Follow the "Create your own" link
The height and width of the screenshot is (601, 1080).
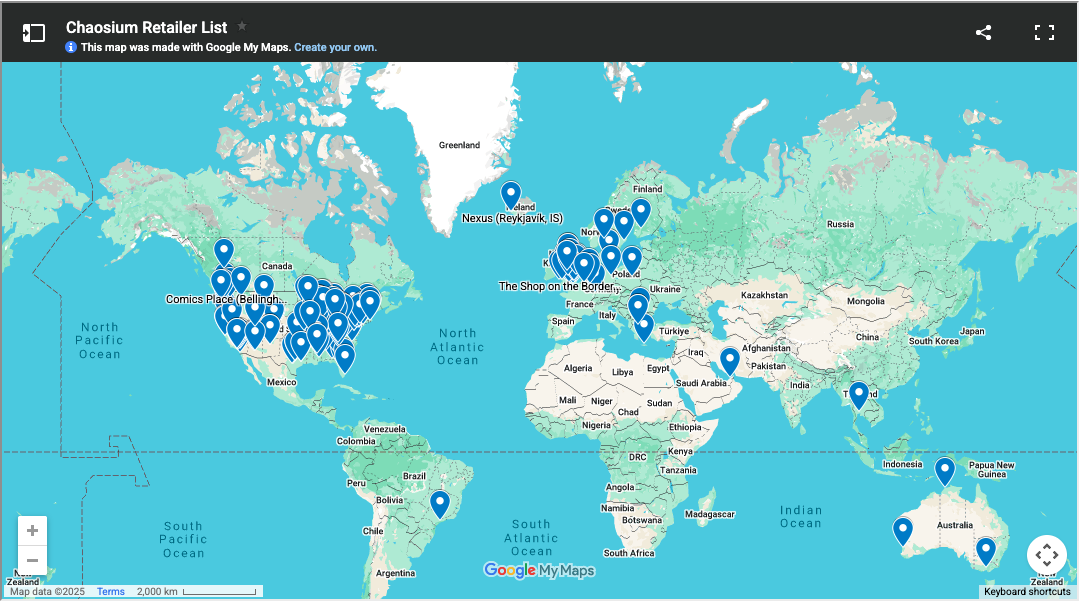click(335, 47)
